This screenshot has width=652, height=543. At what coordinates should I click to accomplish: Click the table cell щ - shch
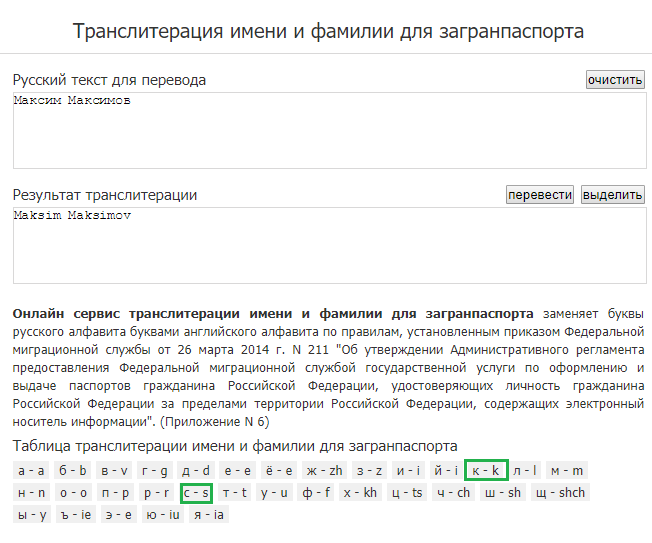[560, 493]
